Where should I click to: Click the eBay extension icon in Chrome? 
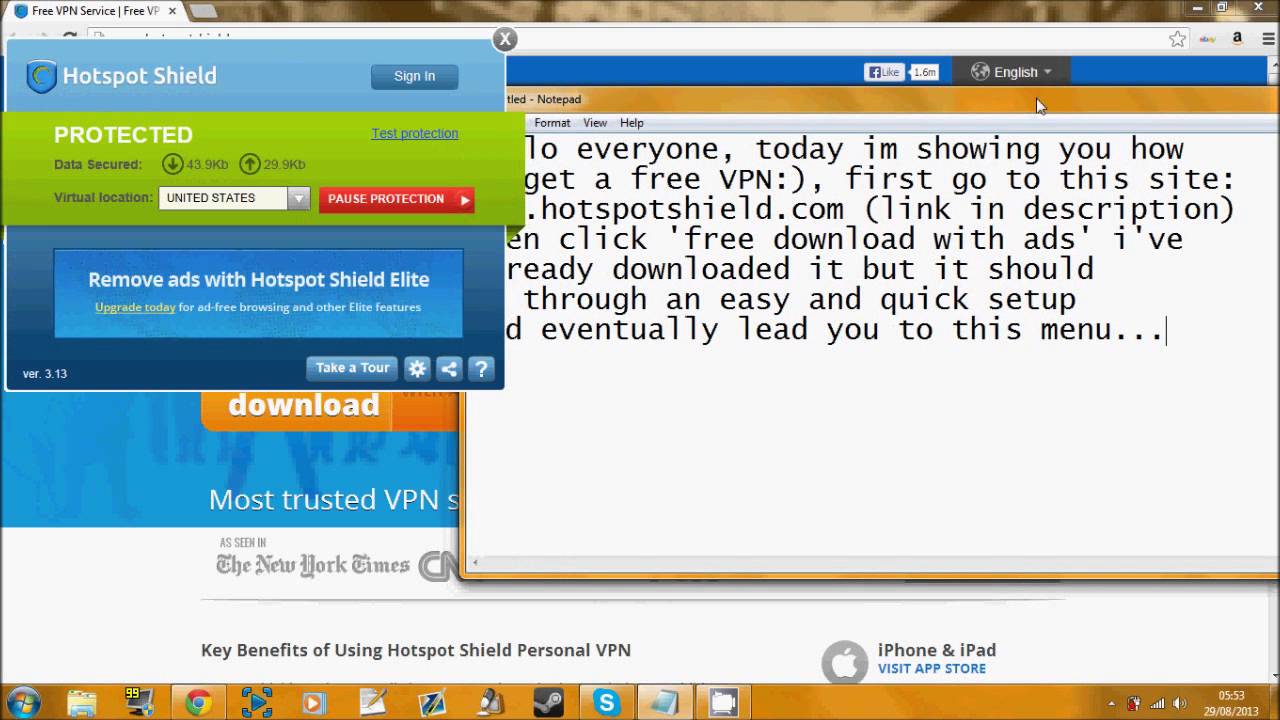[x=1208, y=39]
